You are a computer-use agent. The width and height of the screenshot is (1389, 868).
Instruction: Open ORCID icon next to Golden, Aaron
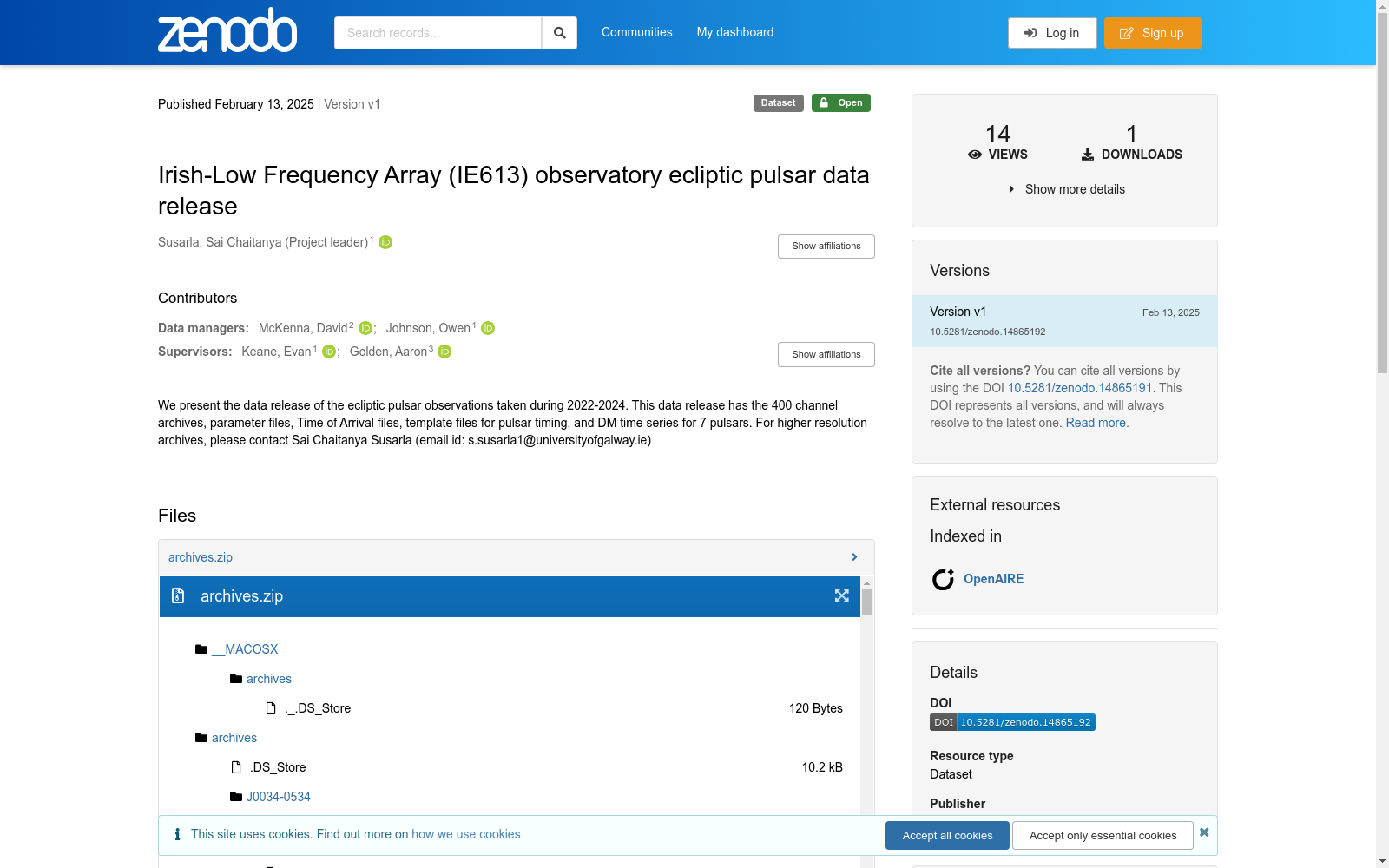pos(444,352)
